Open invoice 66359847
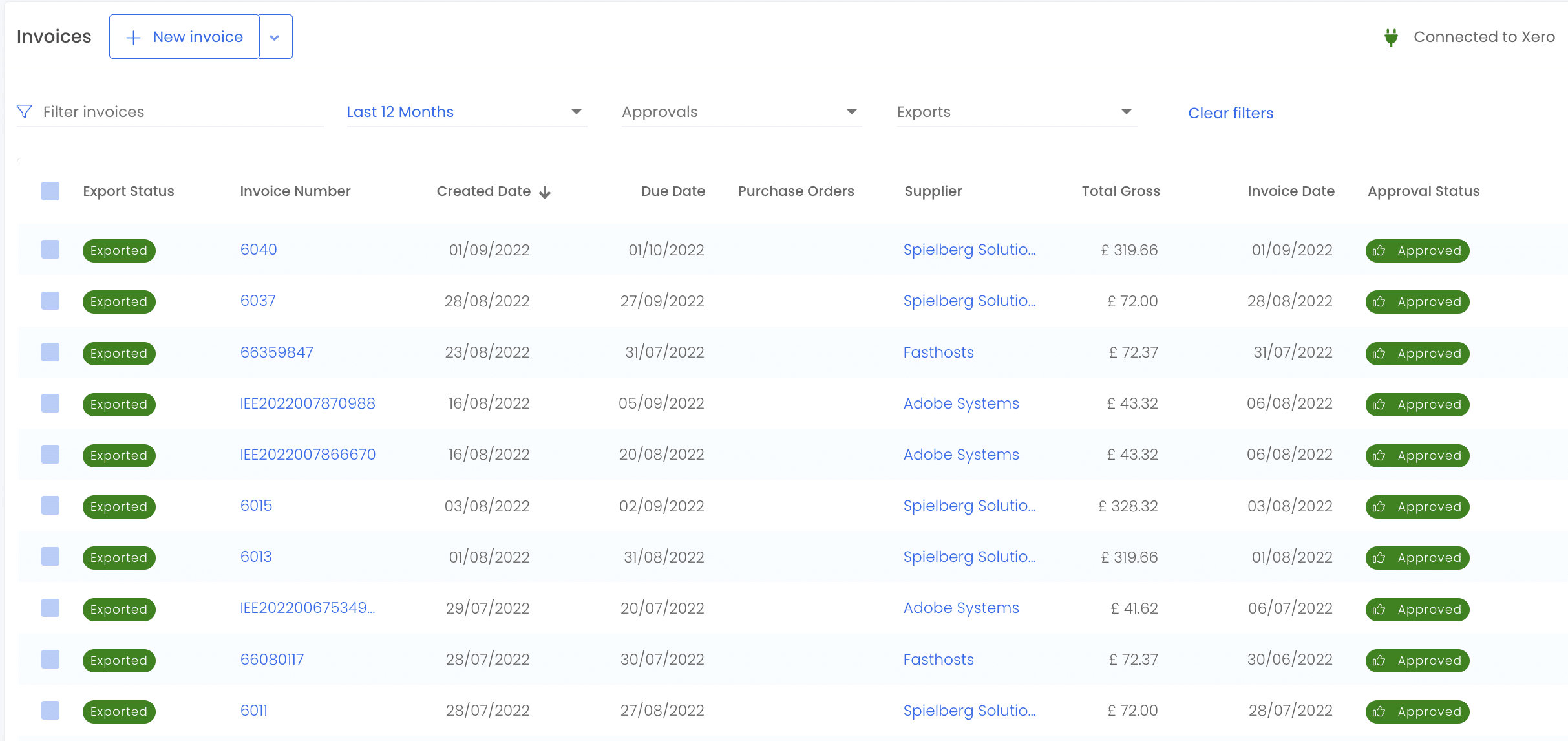The width and height of the screenshot is (1568, 741). click(277, 352)
